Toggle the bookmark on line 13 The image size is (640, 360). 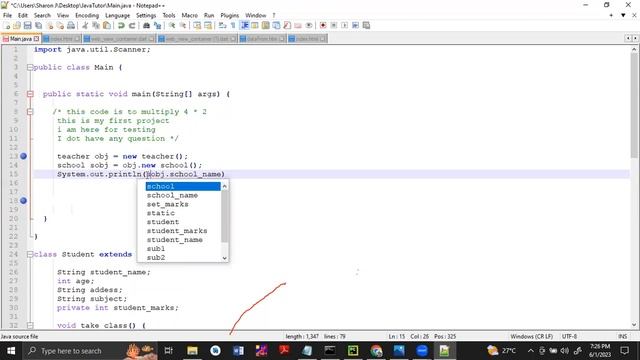point(23,156)
